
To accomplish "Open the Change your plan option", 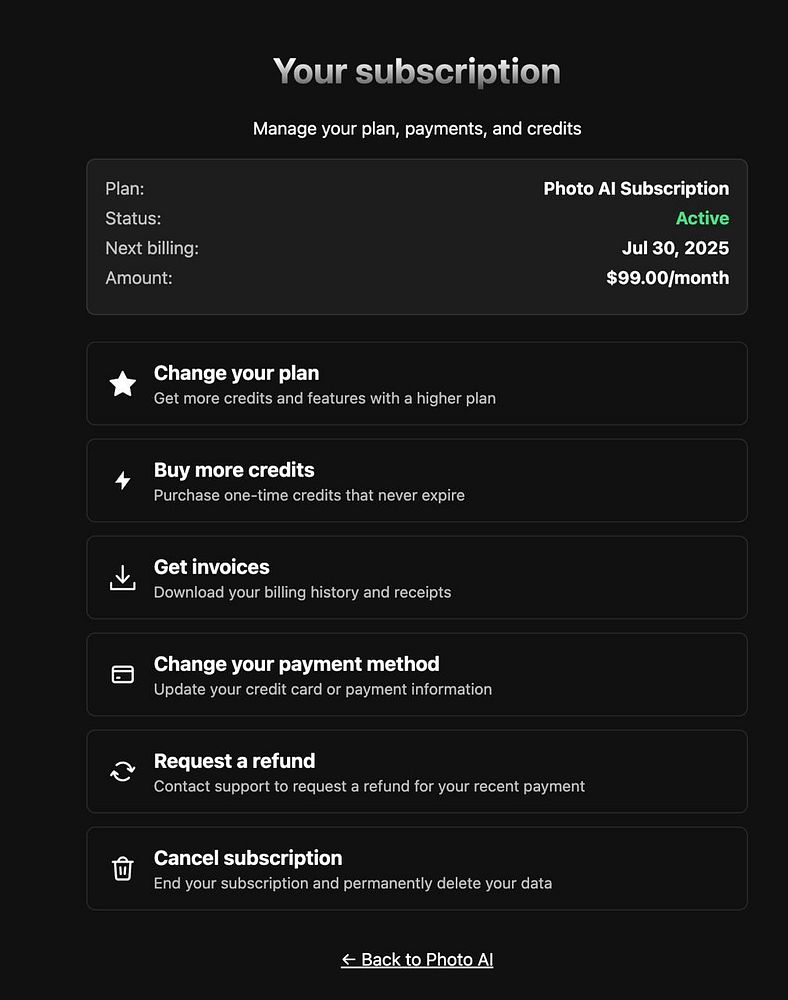I will (236, 373).
